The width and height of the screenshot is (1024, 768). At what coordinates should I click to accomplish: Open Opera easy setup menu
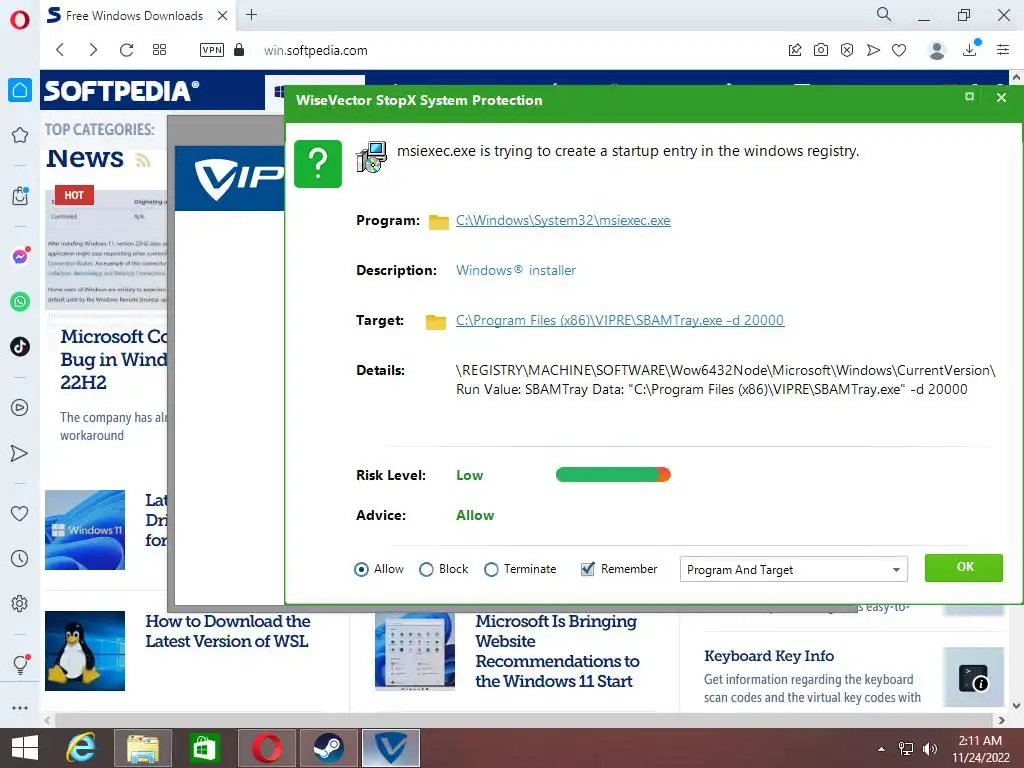tap(1003, 50)
